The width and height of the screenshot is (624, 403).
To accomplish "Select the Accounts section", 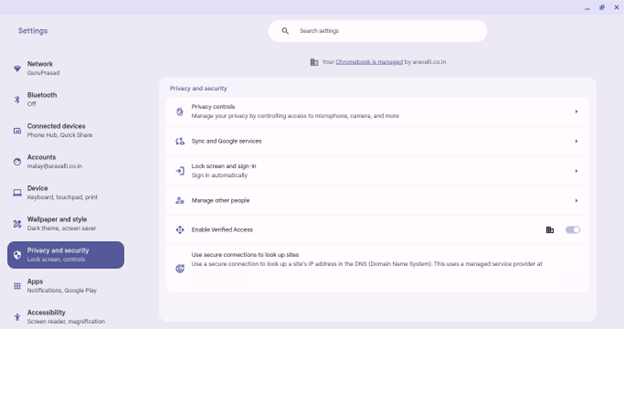I will [x=66, y=162].
